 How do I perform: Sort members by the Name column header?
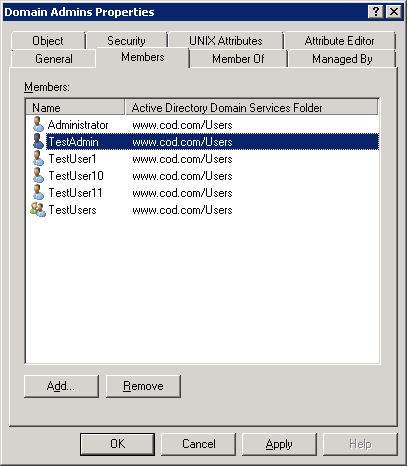coord(75,107)
